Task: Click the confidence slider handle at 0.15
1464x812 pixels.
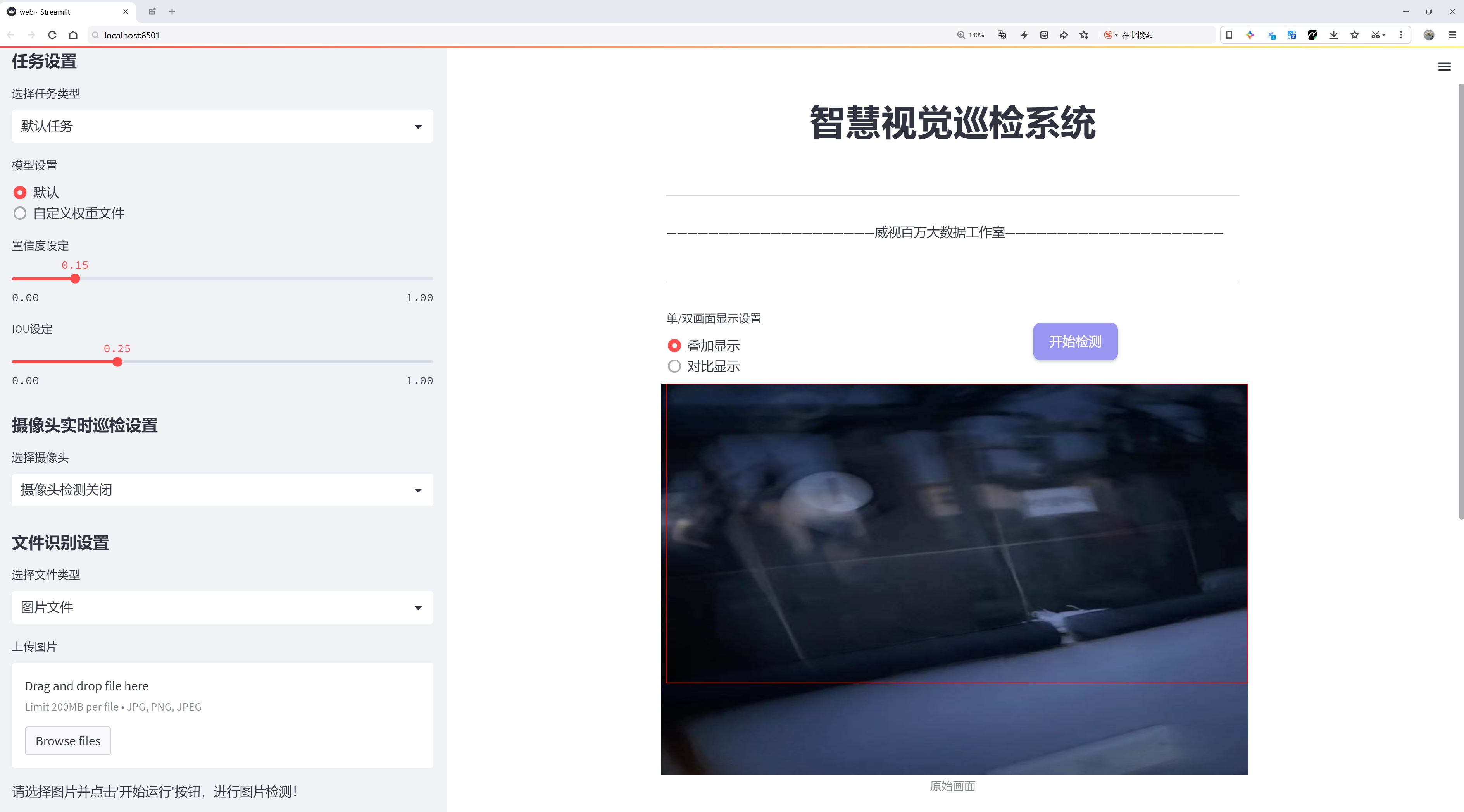Action: point(75,279)
